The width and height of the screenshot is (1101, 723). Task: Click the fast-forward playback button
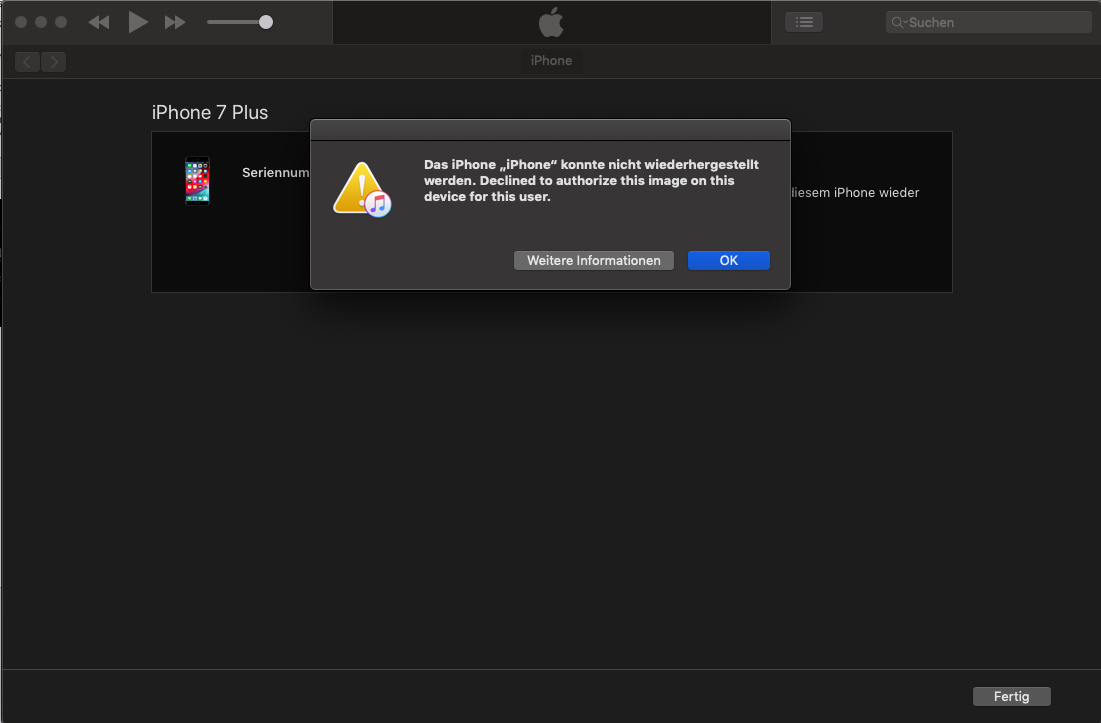tap(175, 22)
